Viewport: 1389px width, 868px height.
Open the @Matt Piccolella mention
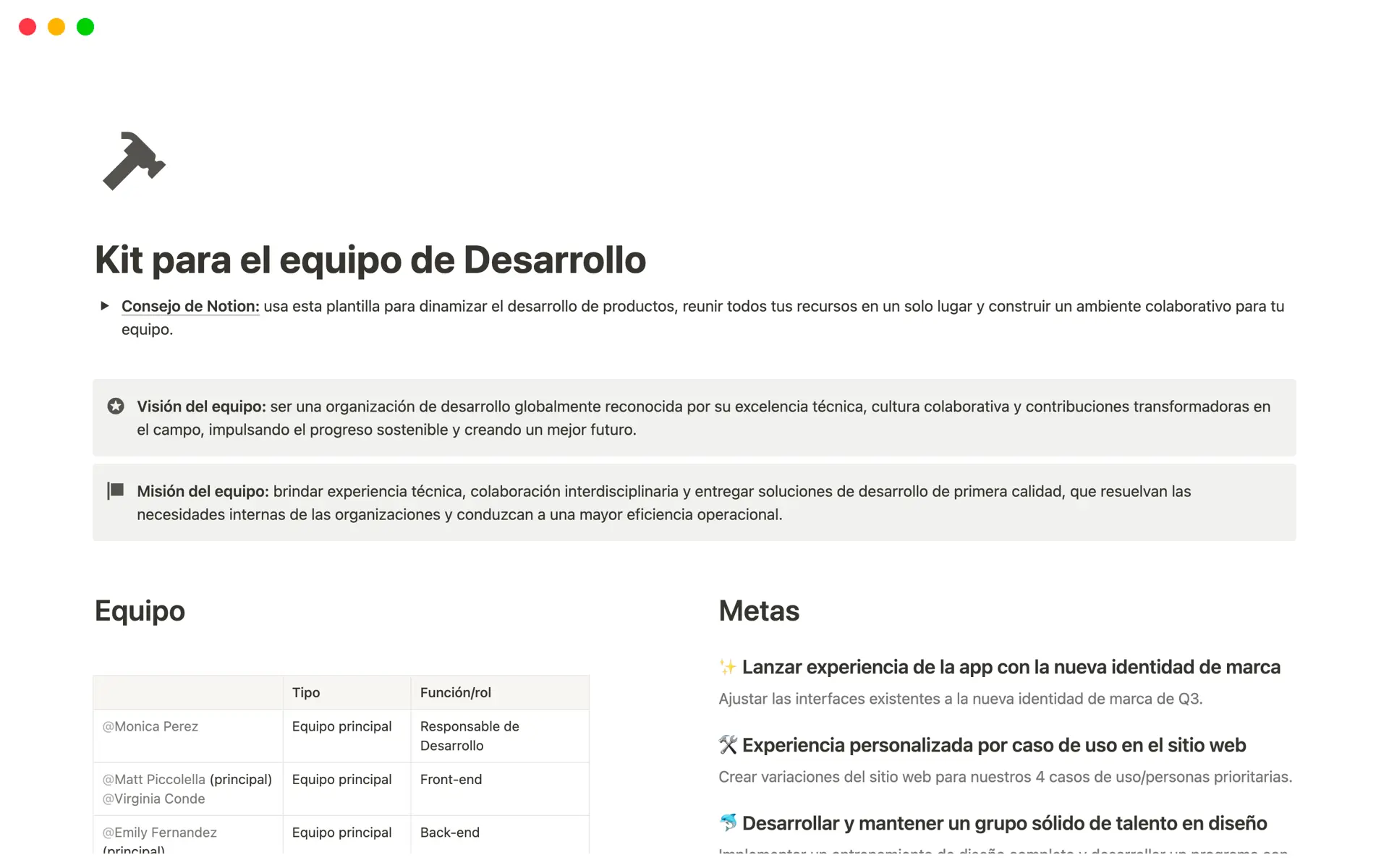154,779
